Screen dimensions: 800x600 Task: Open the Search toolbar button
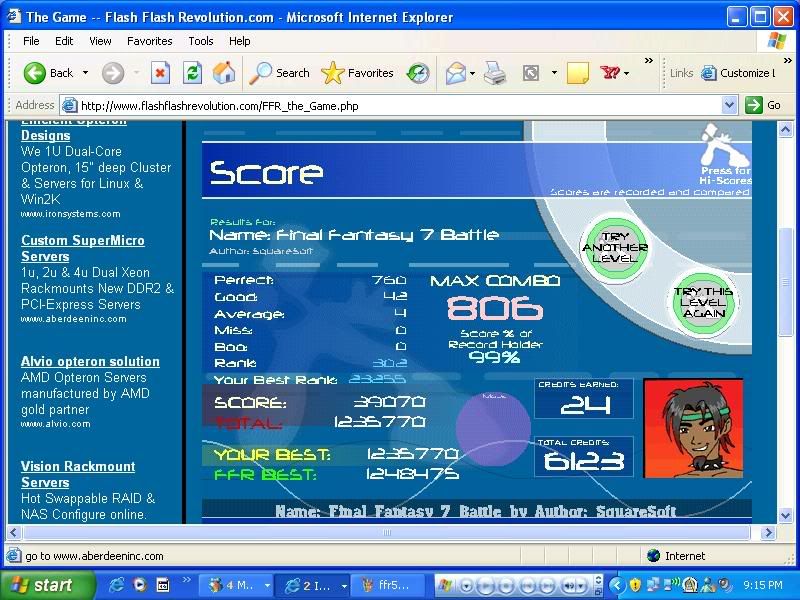pos(280,73)
